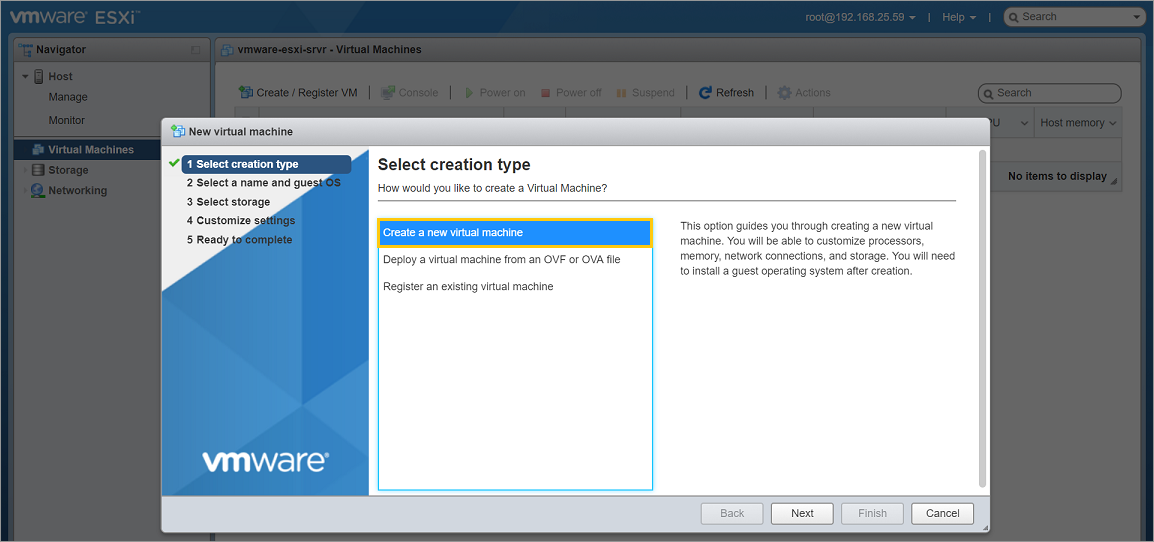1154x542 pixels.
Task: Open the Help dropdown menu
Action: pyautogui.click(x=958, y=17)
